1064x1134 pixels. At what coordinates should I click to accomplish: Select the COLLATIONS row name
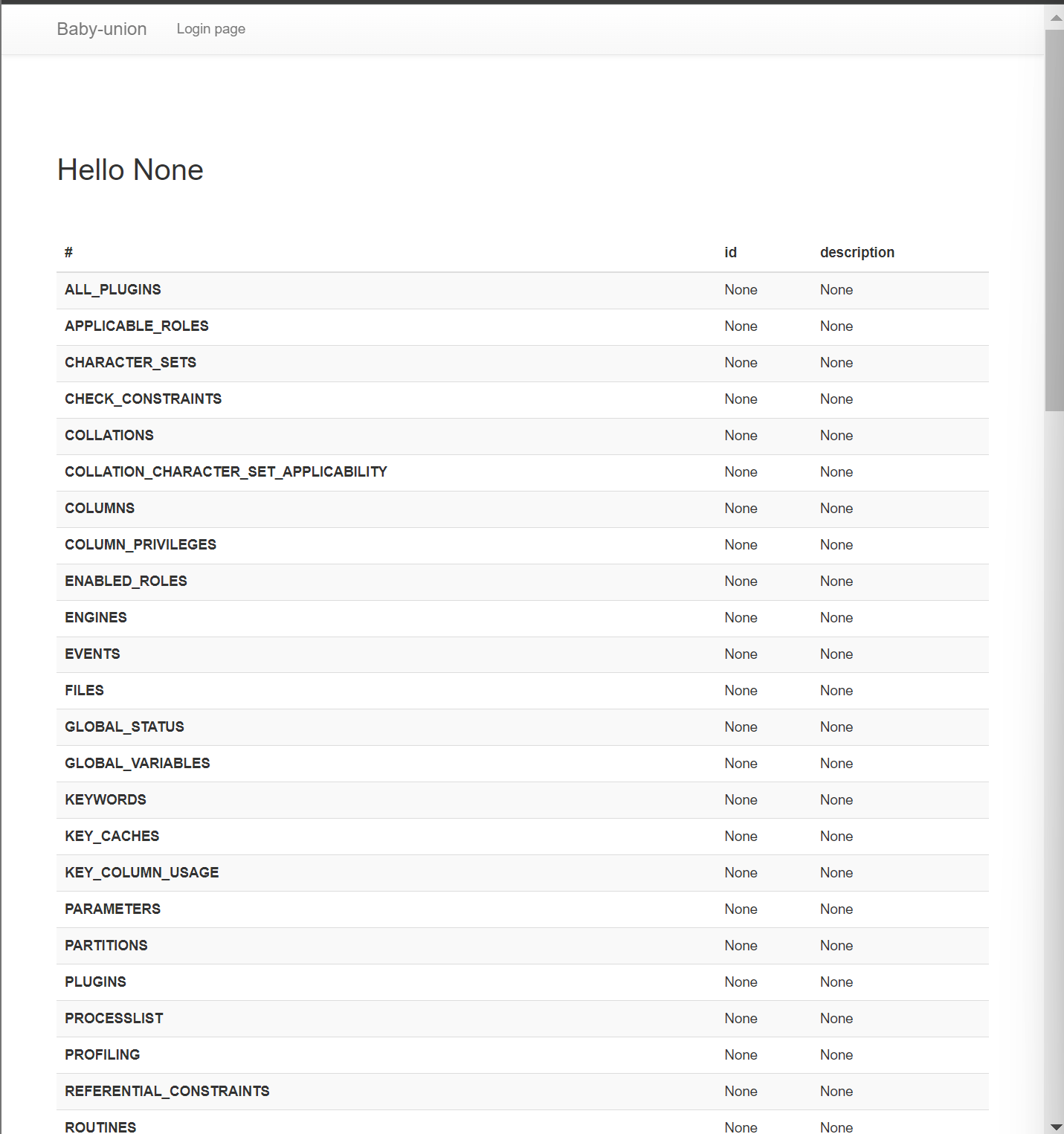109,436
